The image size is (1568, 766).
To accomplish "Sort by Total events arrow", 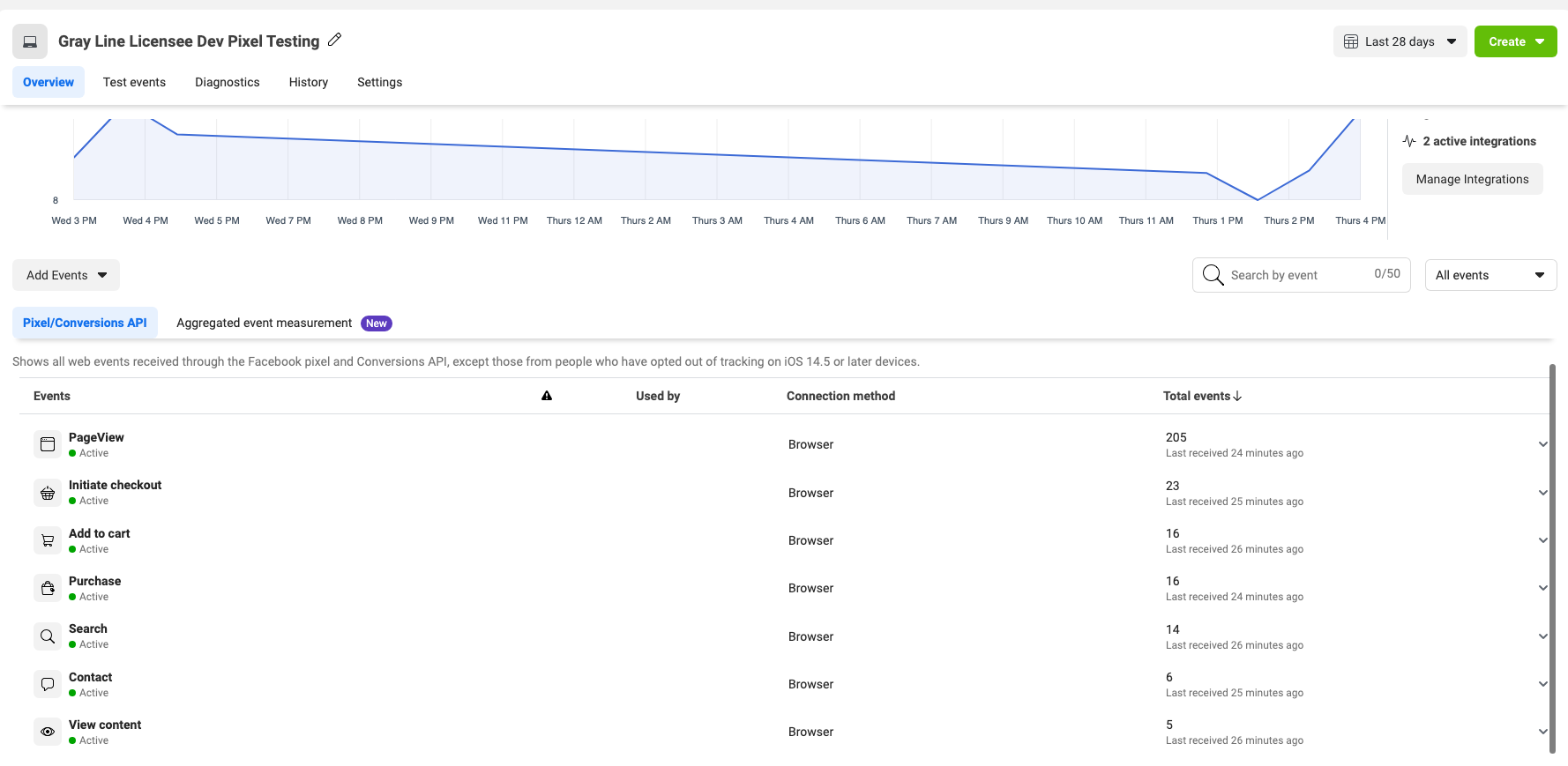I will [1237, 396].
